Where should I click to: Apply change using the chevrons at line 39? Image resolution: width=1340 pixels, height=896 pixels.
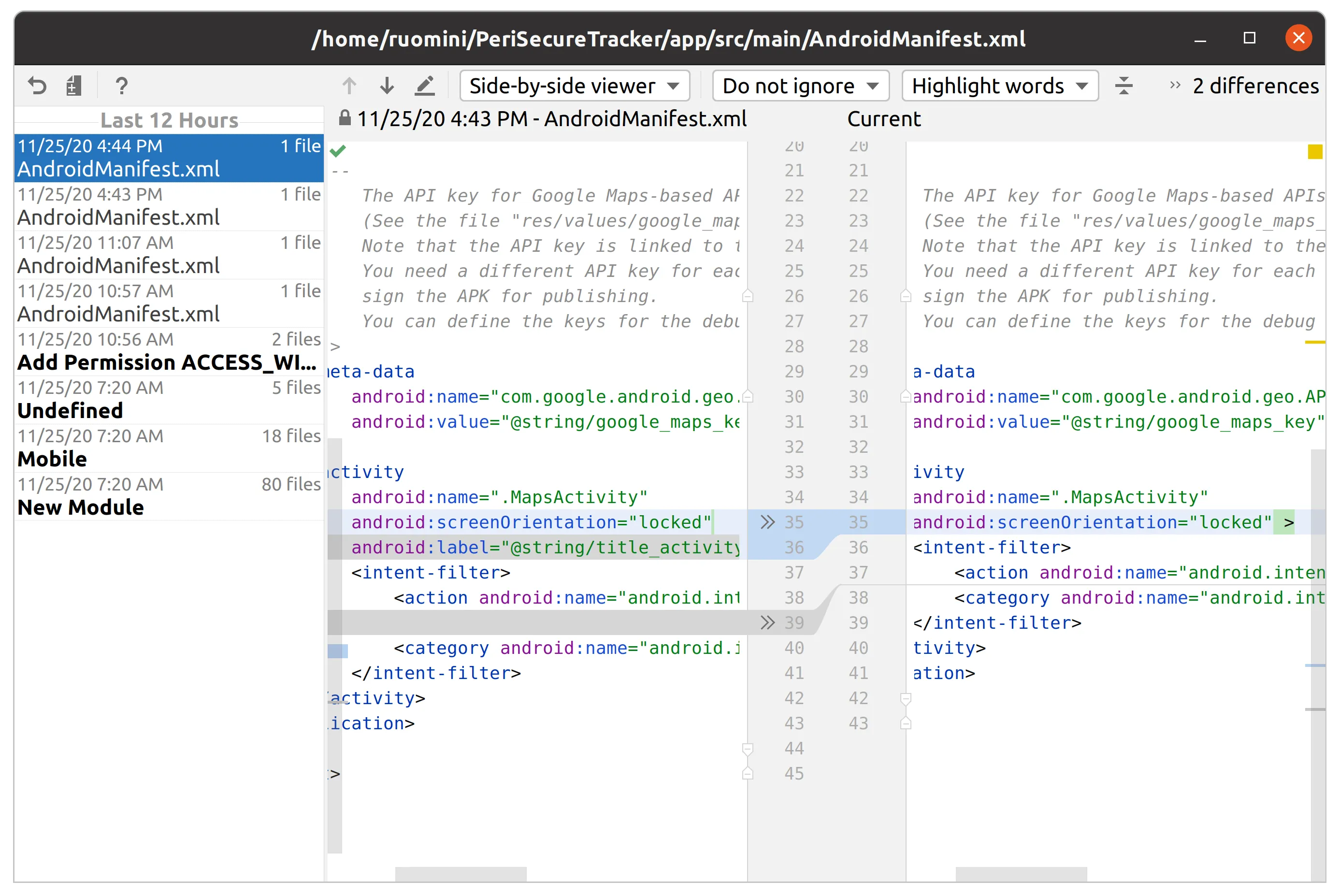coord(767,622)
